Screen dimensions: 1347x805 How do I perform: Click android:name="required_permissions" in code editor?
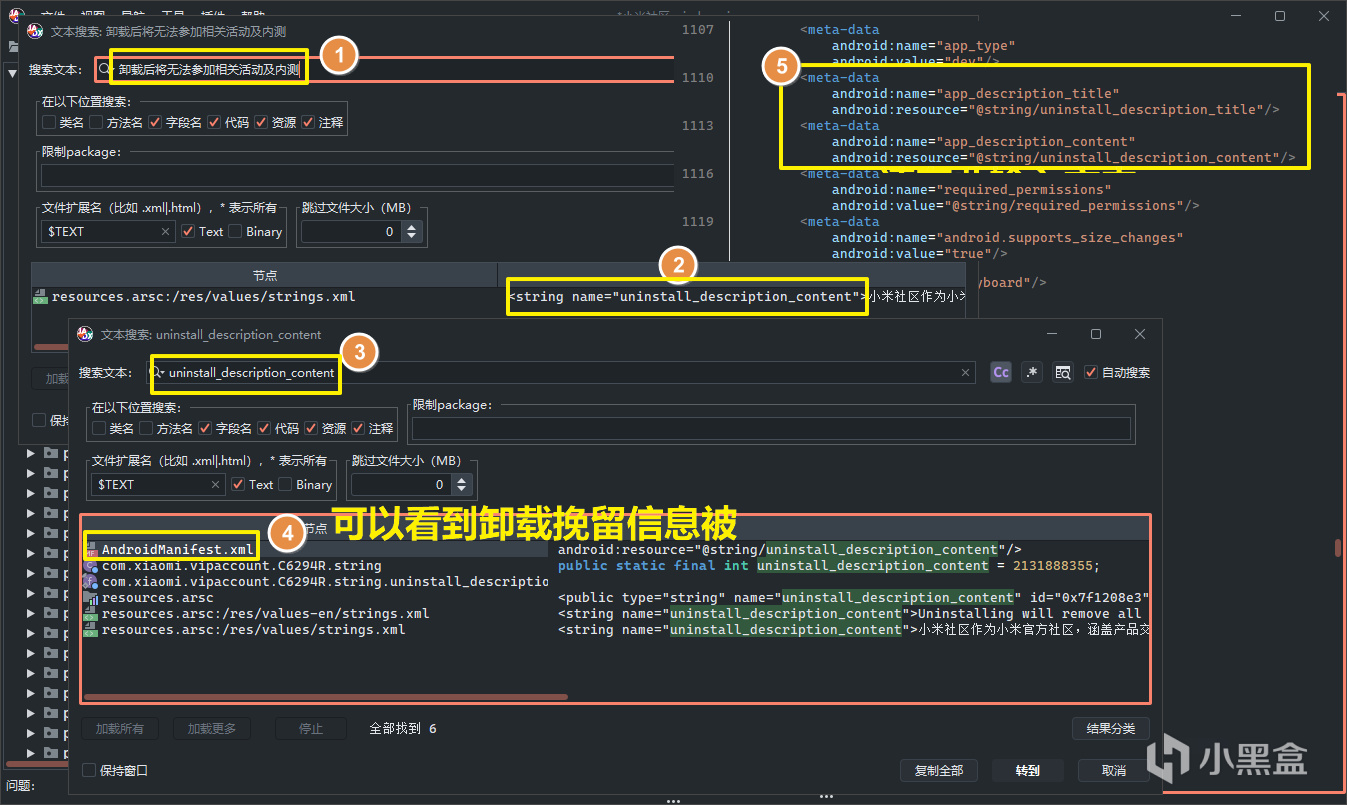click(x=970, y=190)
